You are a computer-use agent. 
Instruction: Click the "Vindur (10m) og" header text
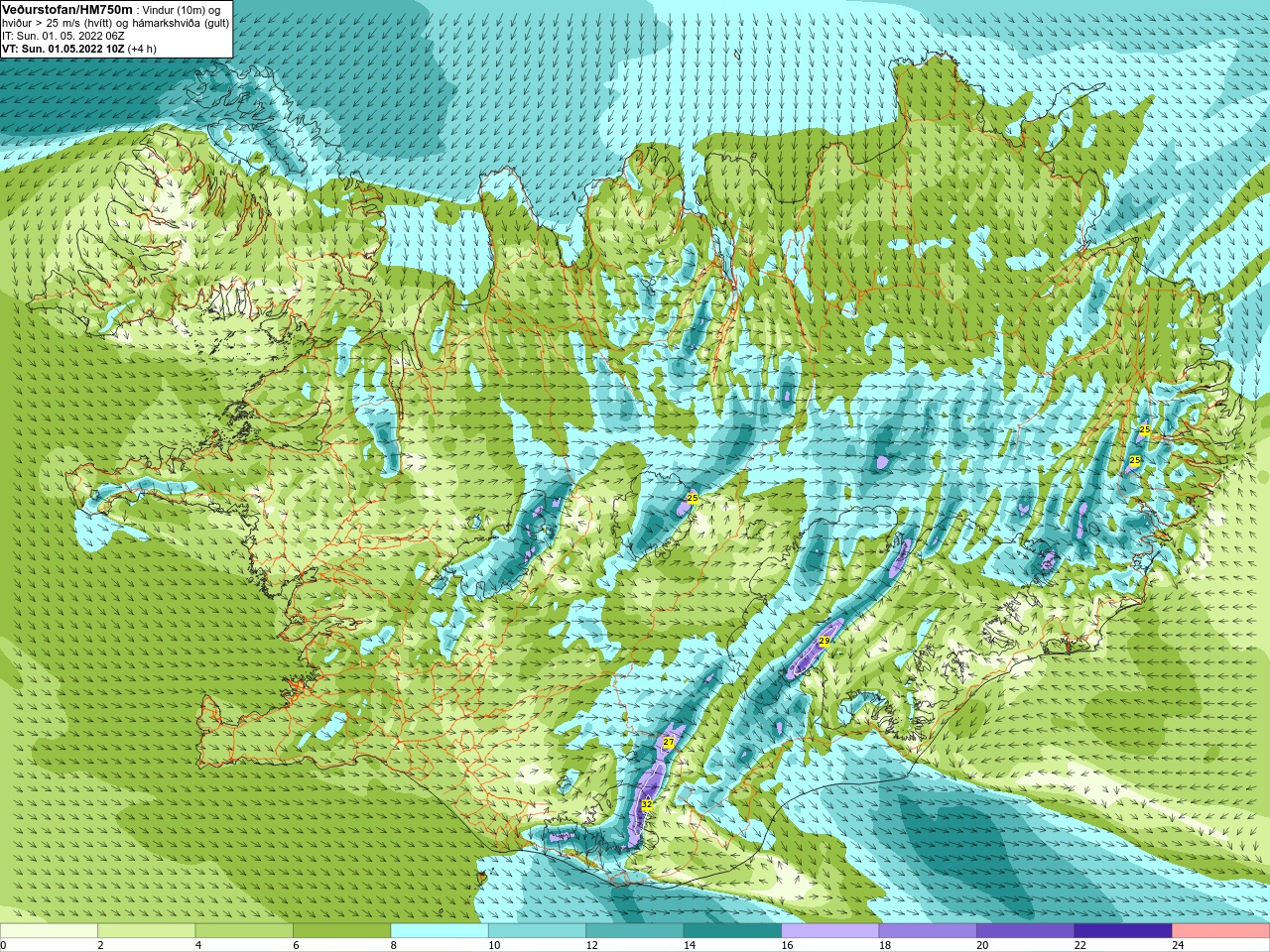pos(182,10)
